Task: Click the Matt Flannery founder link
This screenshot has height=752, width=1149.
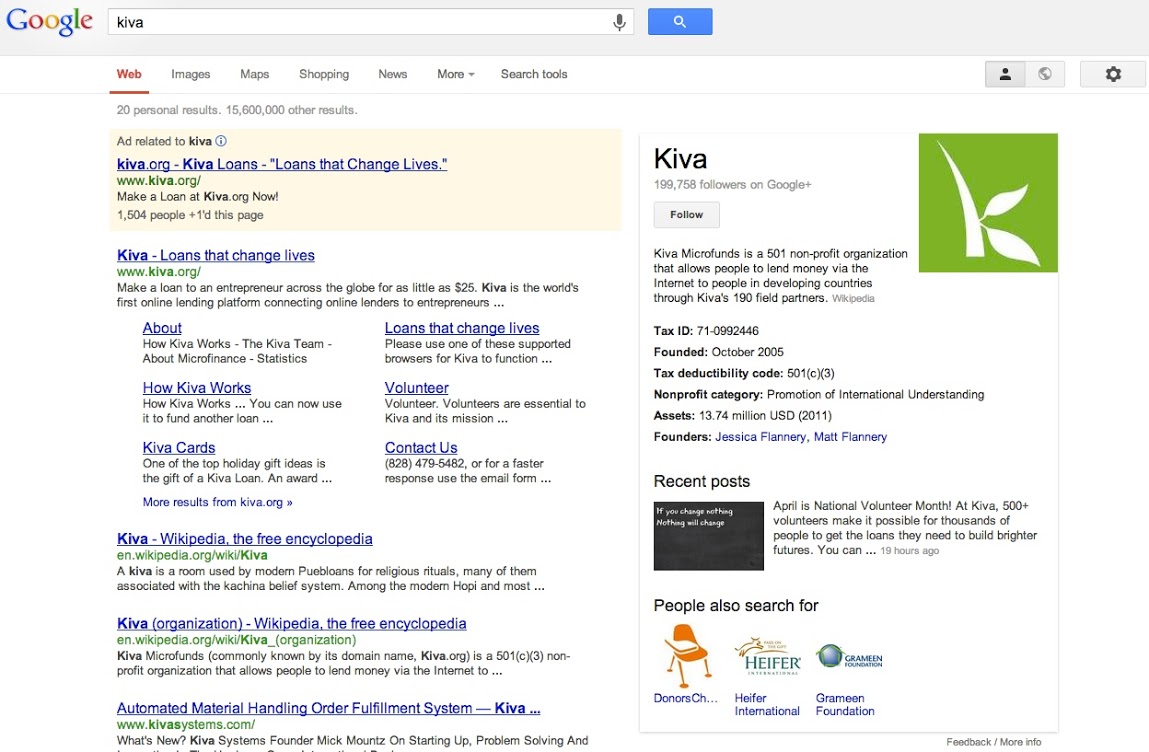Action: tap(850, 437)
